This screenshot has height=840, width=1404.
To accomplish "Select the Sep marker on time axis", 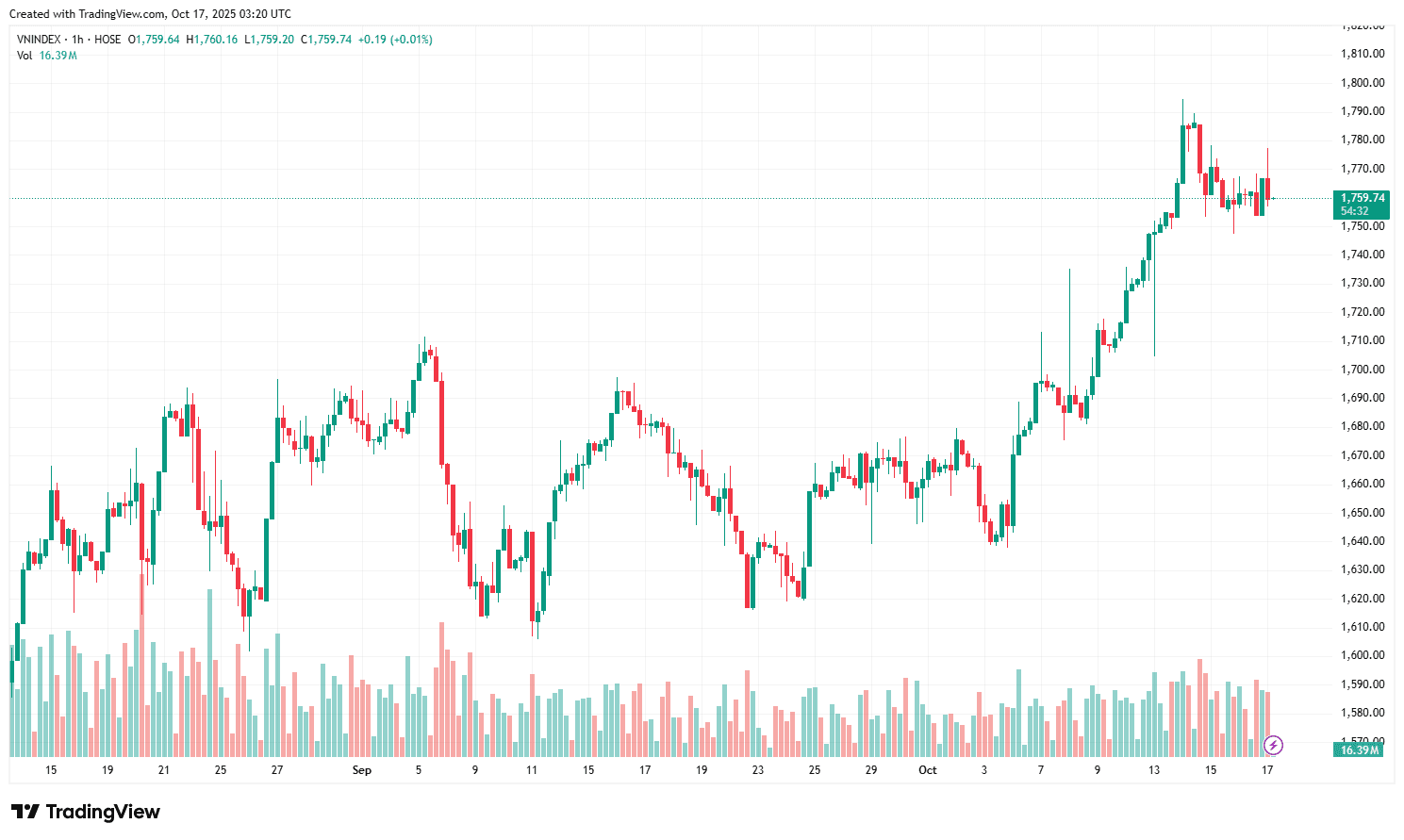I will [362, 770].
